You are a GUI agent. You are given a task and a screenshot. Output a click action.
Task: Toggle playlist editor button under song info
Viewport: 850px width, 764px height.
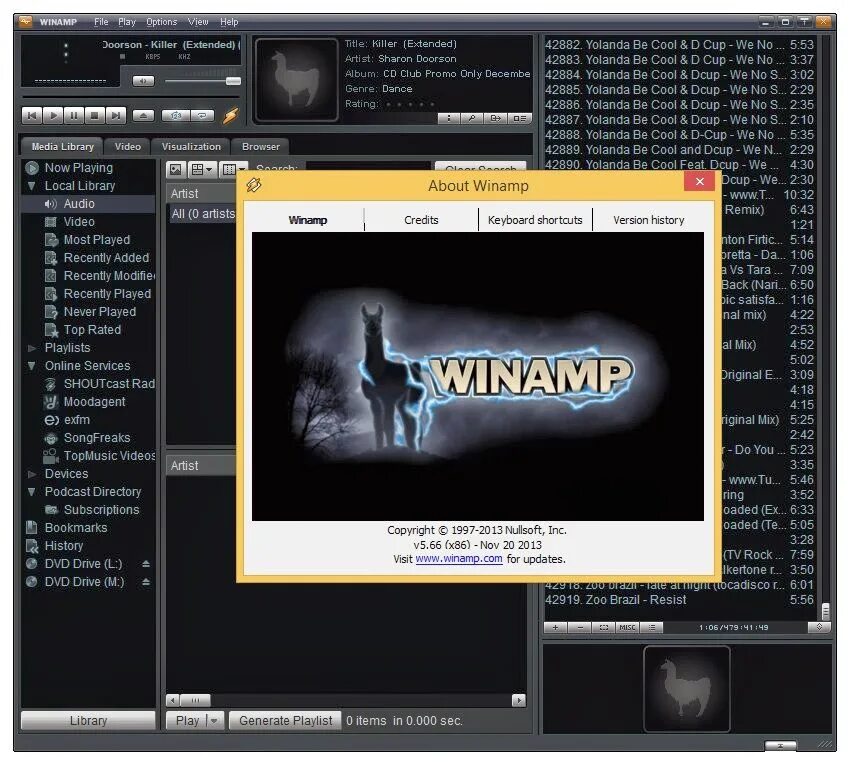coord(519,118)
